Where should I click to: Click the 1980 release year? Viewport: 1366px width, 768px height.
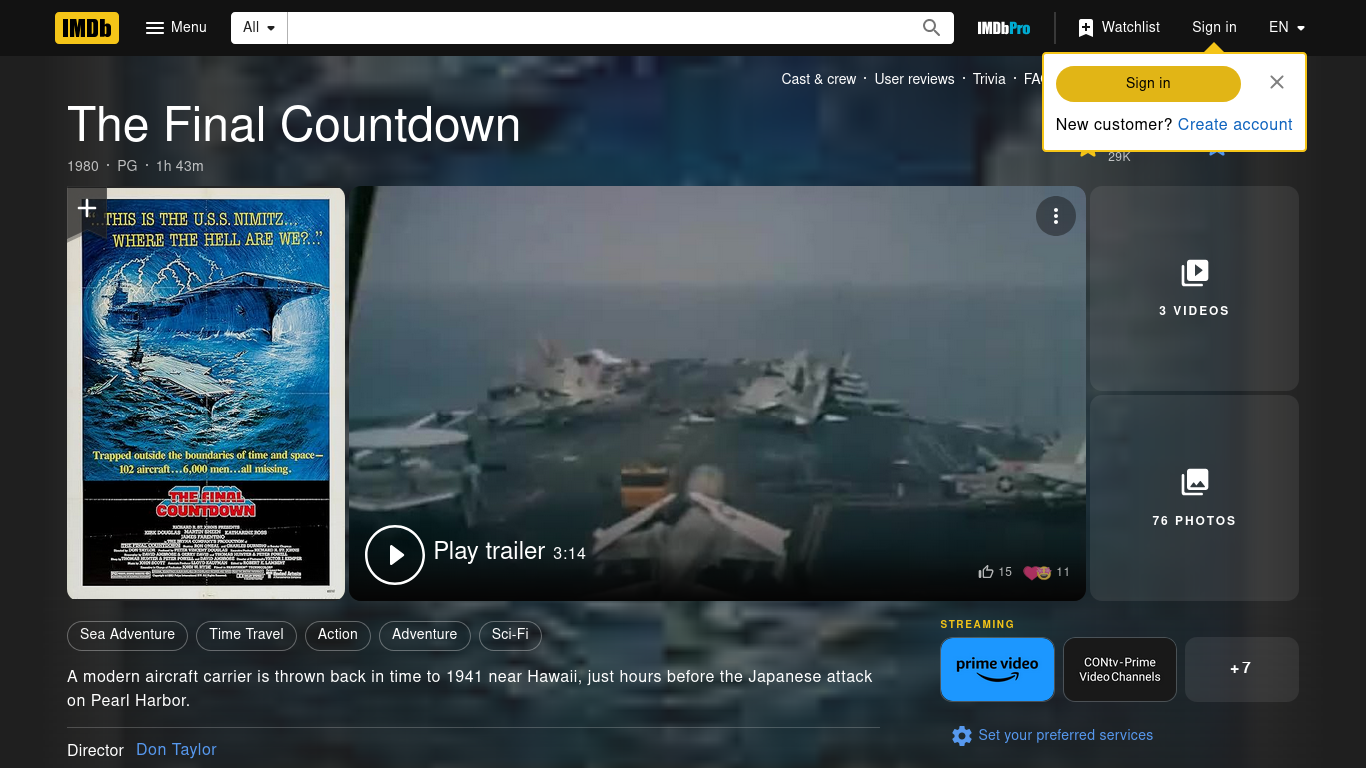pos(83,166)
